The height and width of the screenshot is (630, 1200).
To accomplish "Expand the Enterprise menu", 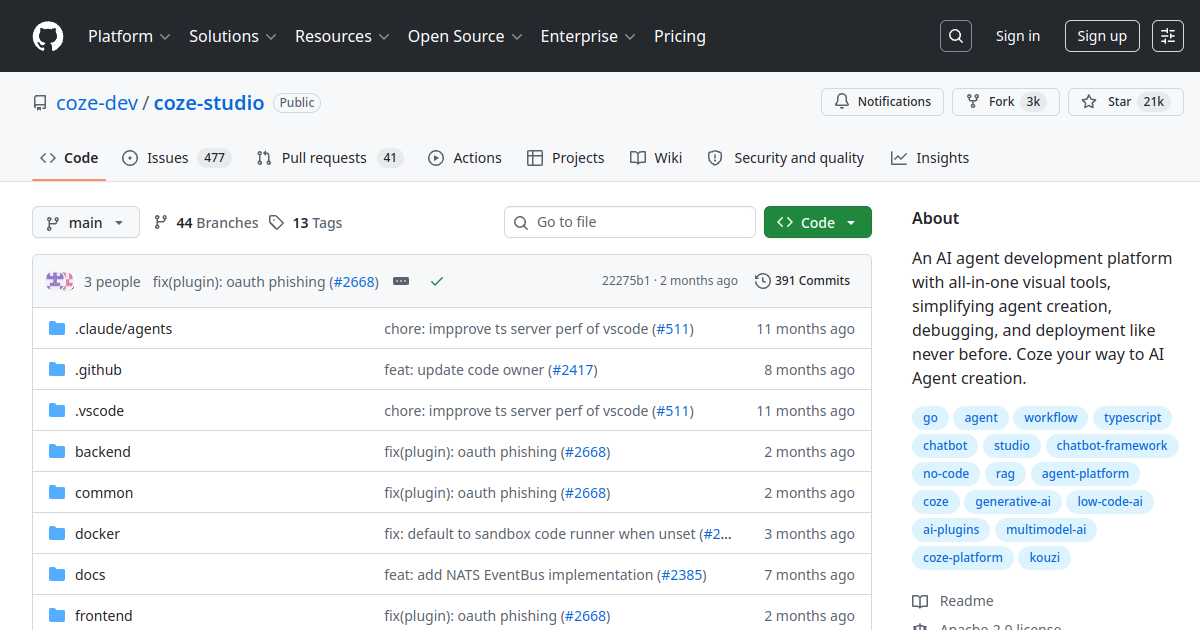I will [x=587, y=36].
